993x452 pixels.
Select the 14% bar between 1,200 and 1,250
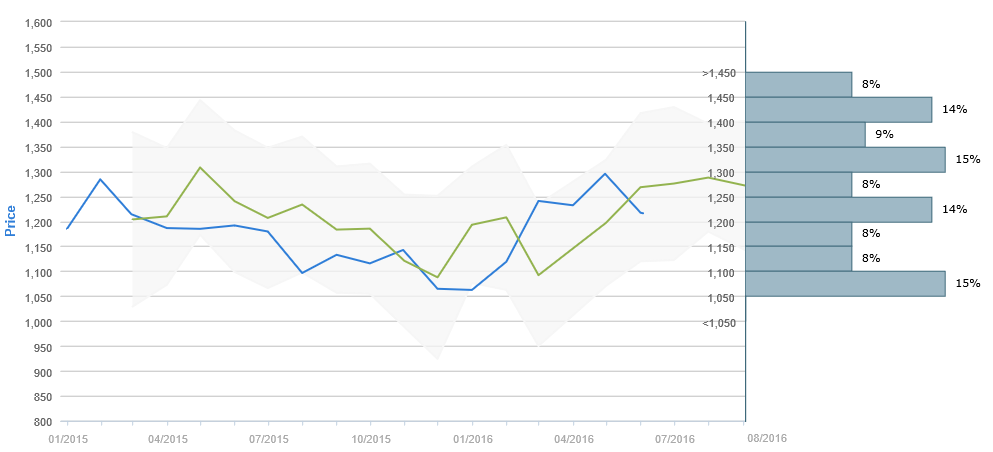pyautogui.click(x=838, y=209)
